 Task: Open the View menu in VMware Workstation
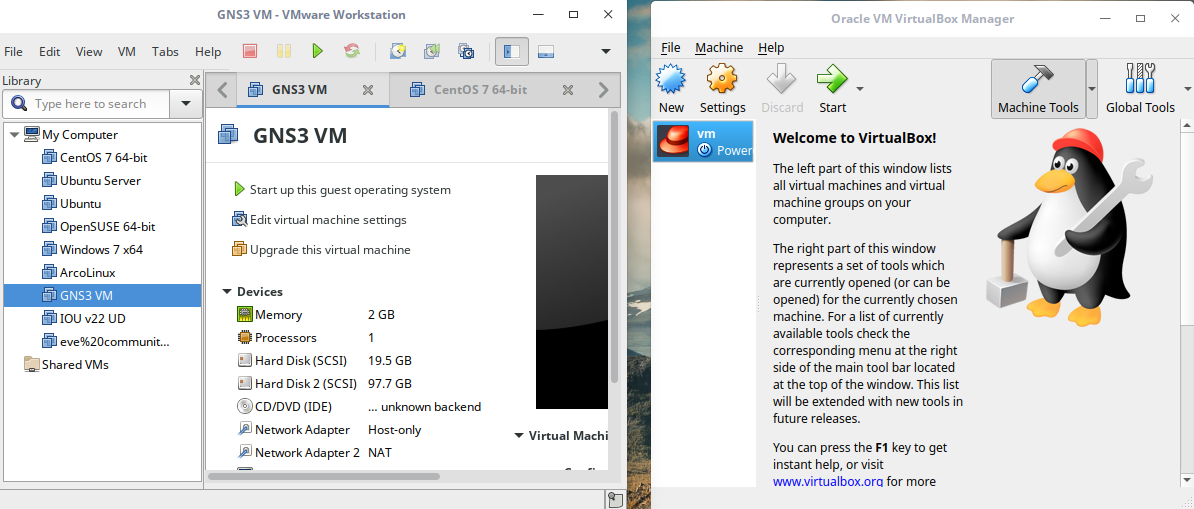point(89,52)
